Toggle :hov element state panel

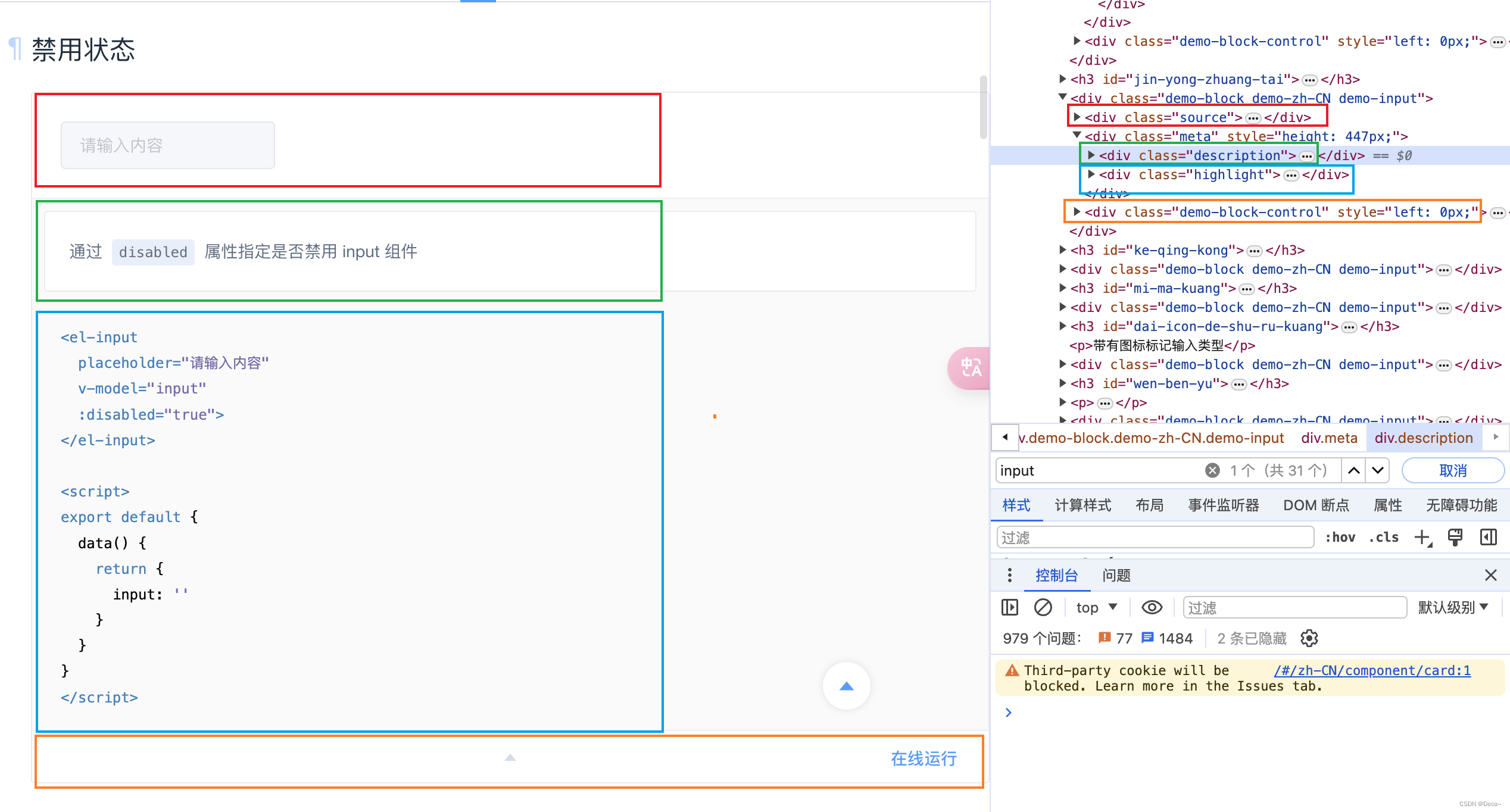pyautogui.click(x=1340, y=538)
